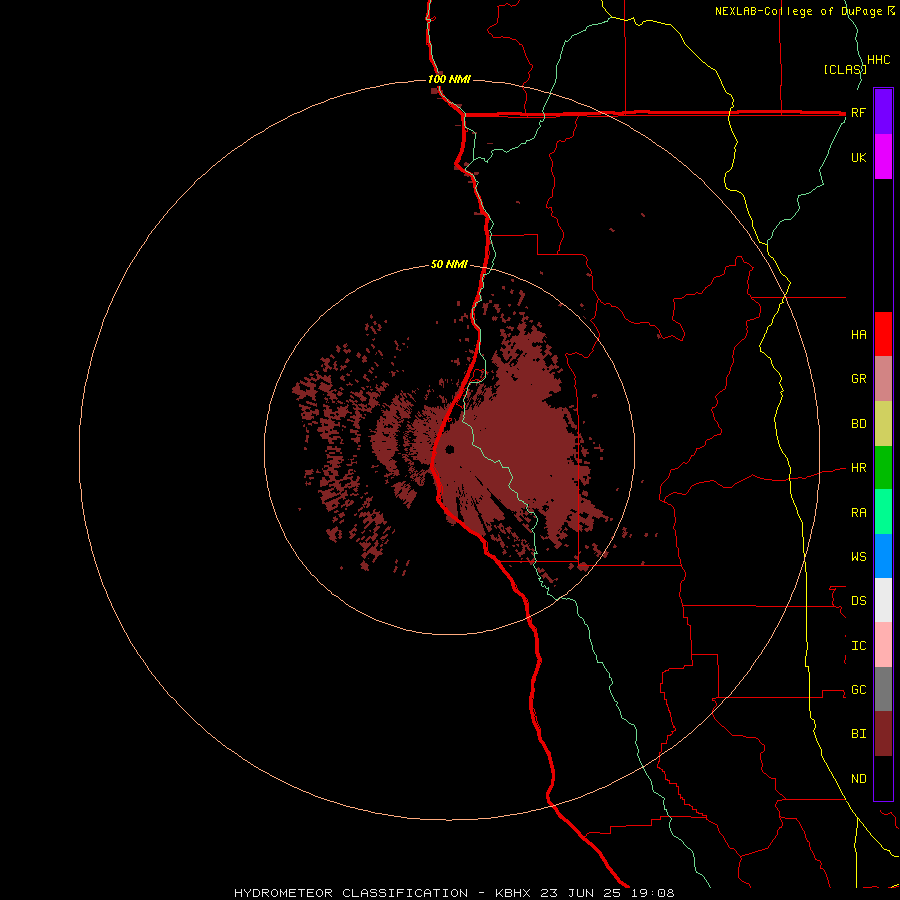Select the GR pink legend swatch
The height and width of the screenshot is (900, 900).
tap(883, 378)
